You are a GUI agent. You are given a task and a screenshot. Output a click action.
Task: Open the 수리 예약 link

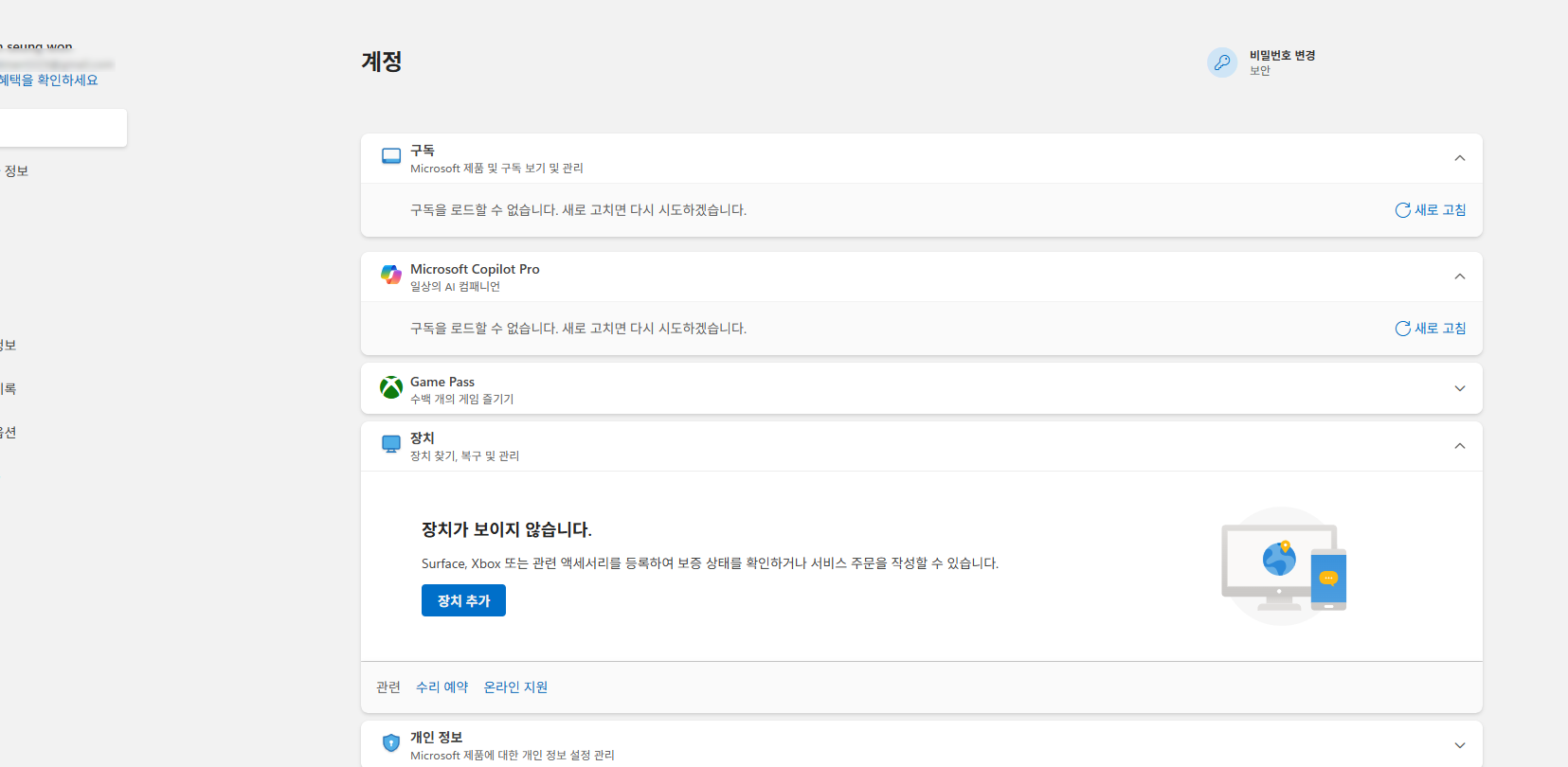(x=442, y=687)
